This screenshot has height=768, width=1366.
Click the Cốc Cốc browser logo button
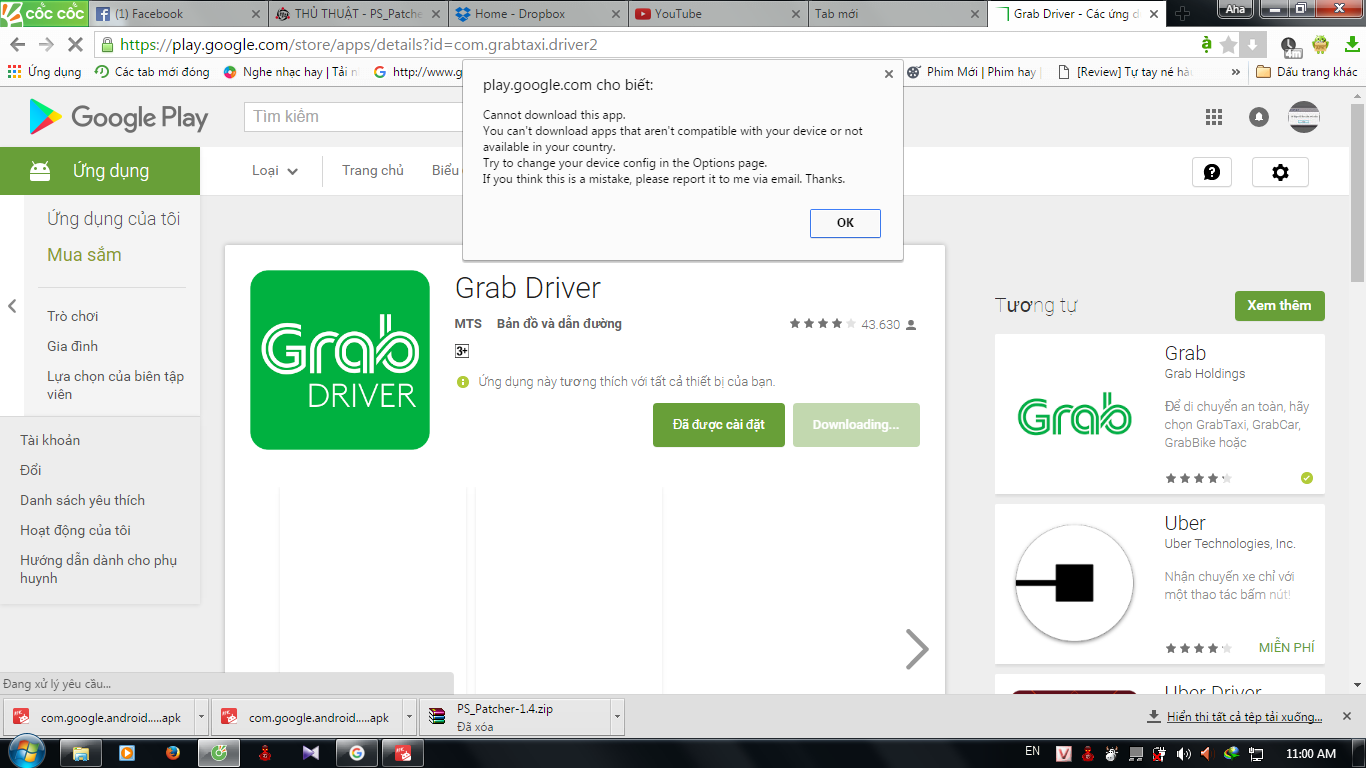click(44, 13)
